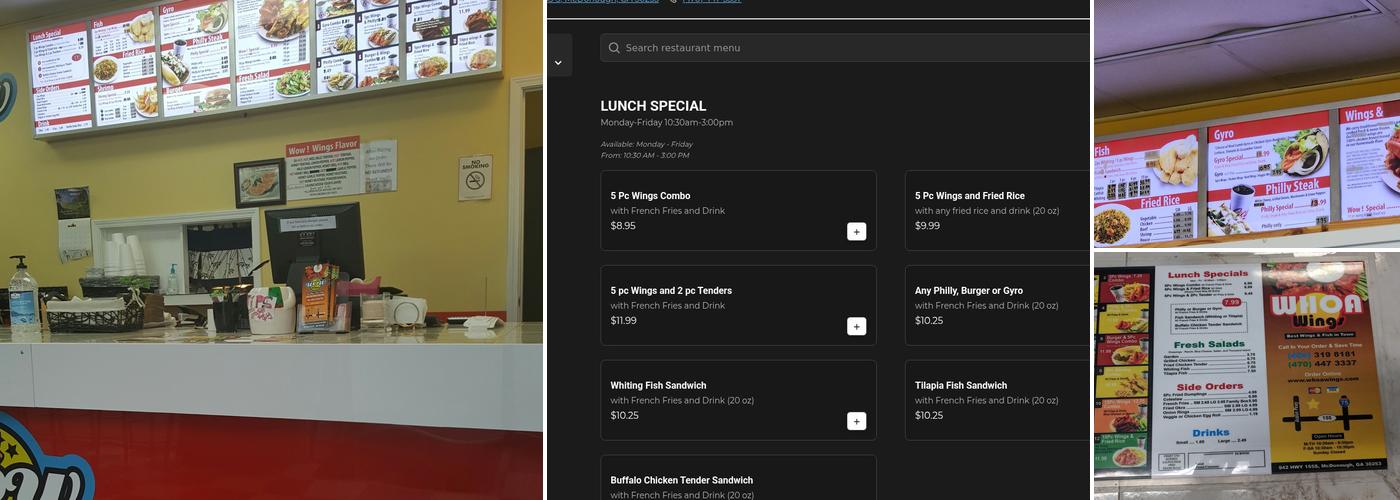Open the Tilapia Fish Sandwich item card

coord(997,400)
